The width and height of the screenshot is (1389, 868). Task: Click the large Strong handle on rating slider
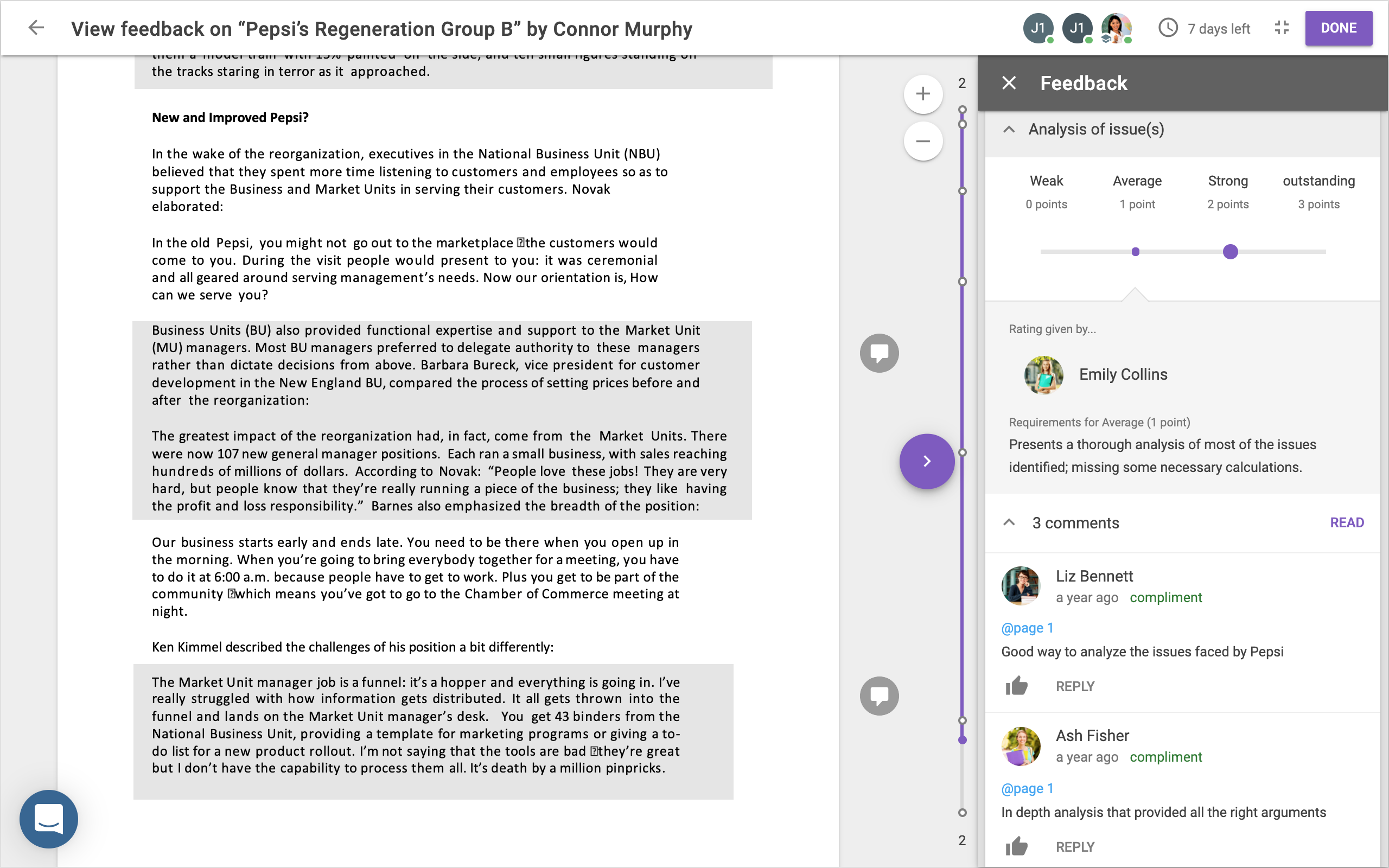click(x=1230, y=251)
